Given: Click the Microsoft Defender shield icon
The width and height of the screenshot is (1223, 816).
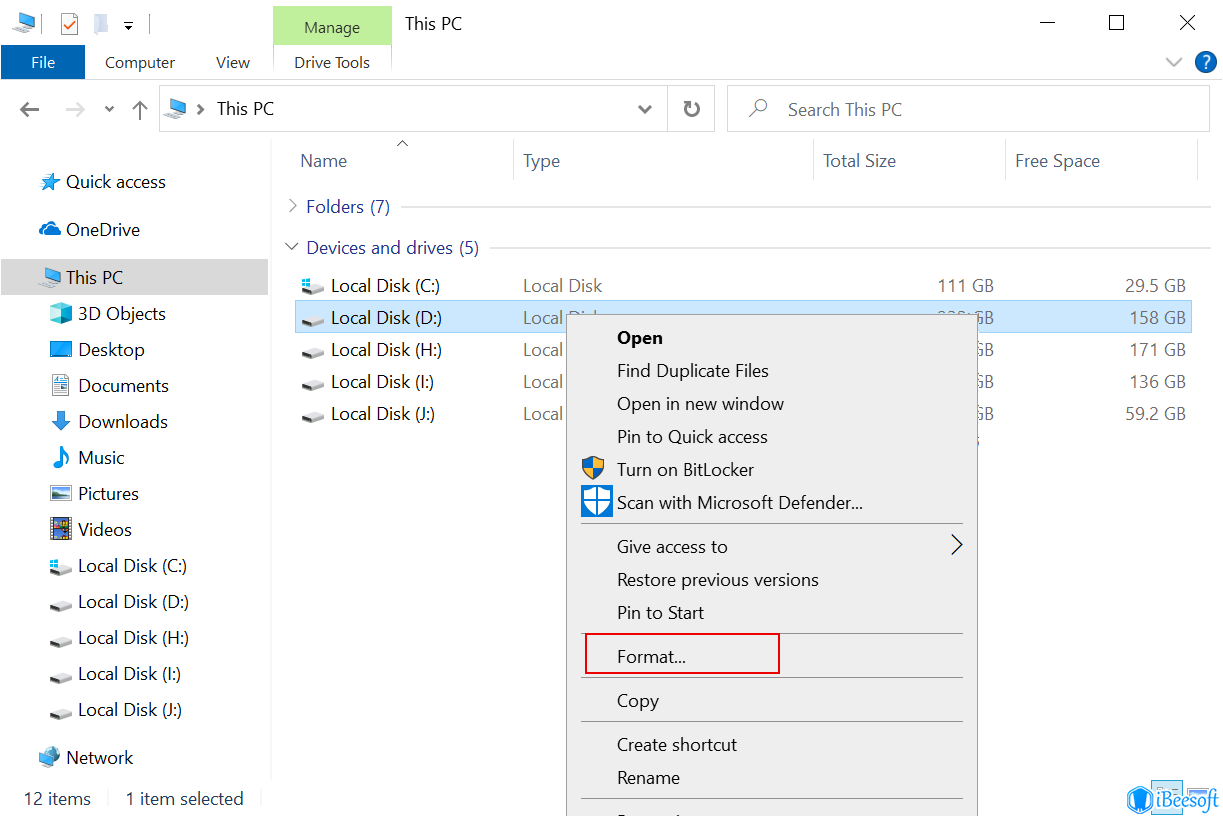Looking at the screenshot, I should pos(597,501).
